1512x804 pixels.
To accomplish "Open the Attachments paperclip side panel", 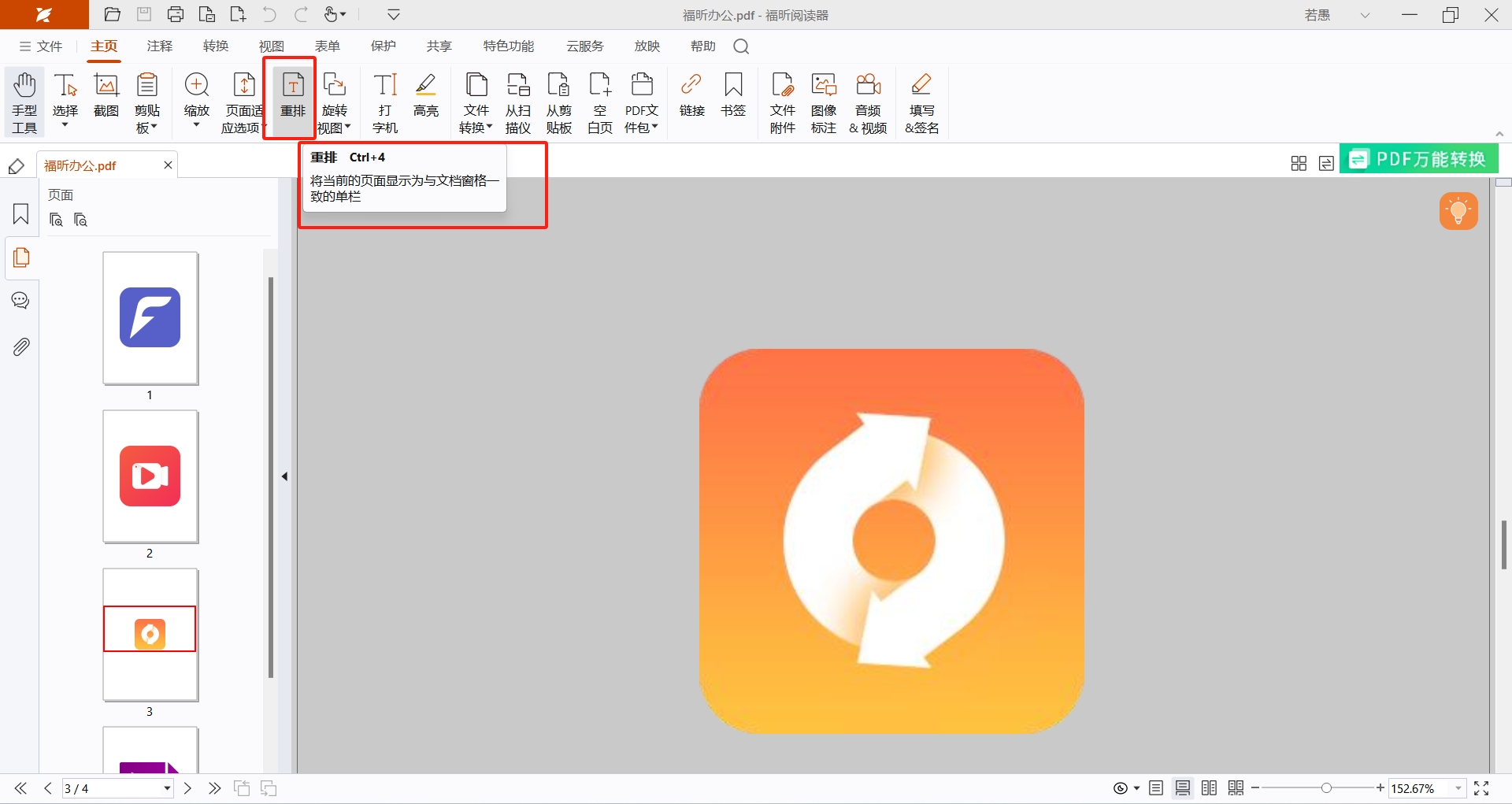I will (21, 346).
